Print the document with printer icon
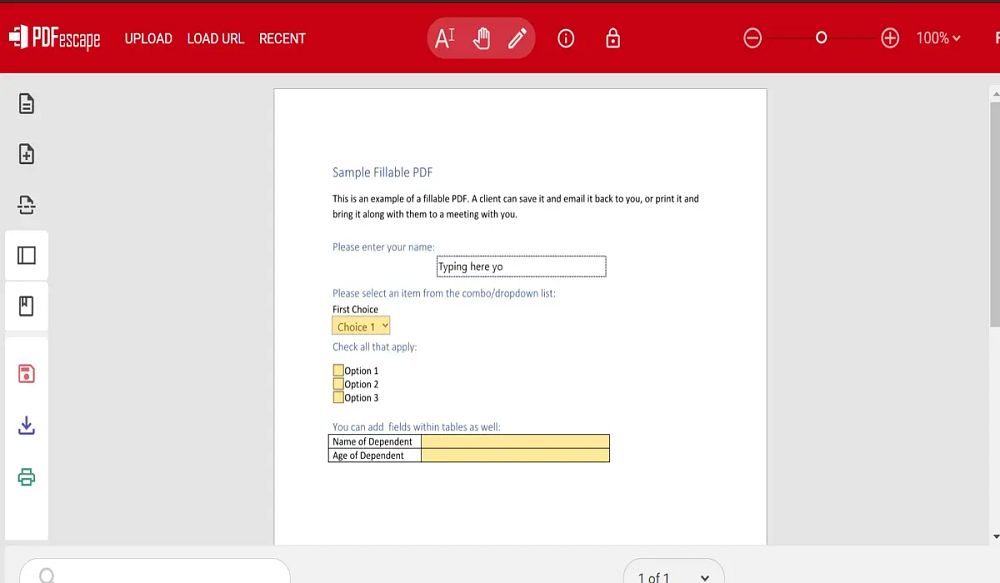Screen dimensions: 1000x583 pyautogui.click(x=26, y=477)
